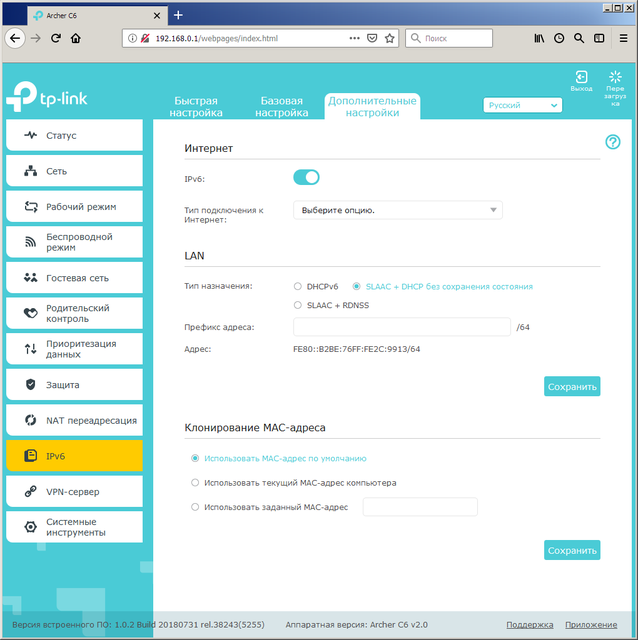
Task: Open Родительский контроль section
Action: (x=74, y=314)
